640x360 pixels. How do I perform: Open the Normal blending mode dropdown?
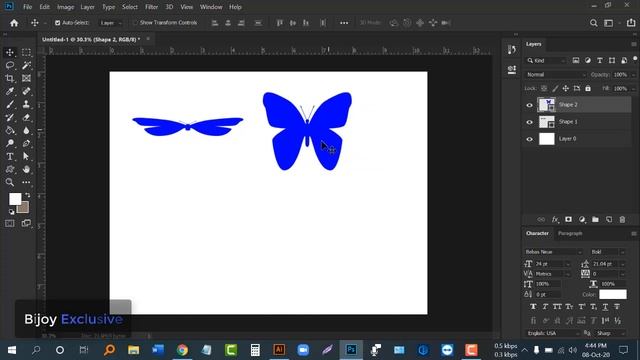click(x=556, y=75)
